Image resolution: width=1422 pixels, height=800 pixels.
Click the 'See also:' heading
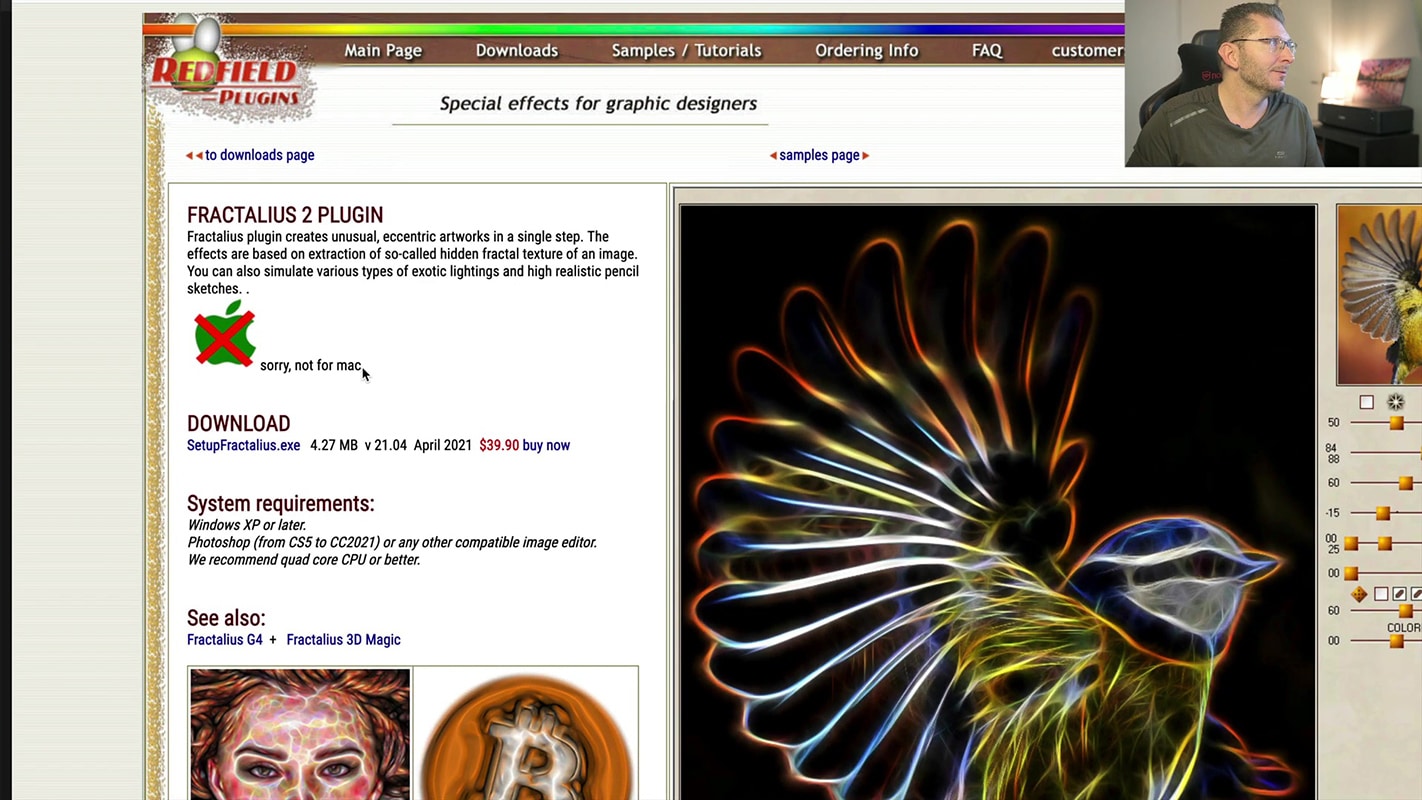click(226, 618)
